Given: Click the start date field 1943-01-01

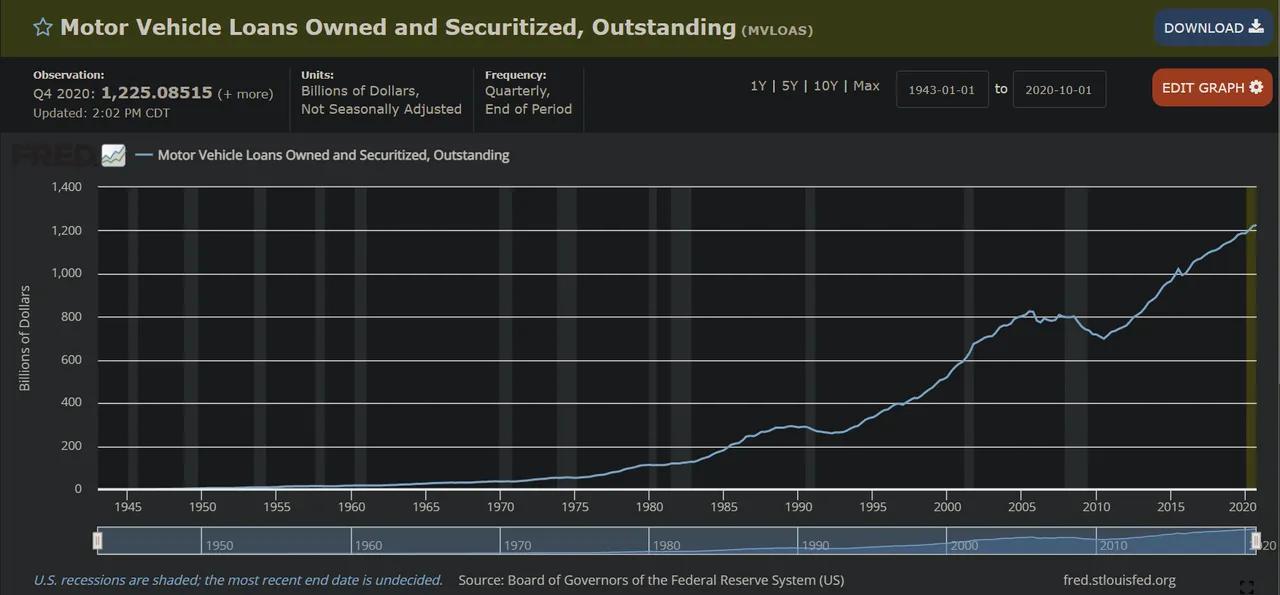Looking at the screenshot, I should pos(942,89).
